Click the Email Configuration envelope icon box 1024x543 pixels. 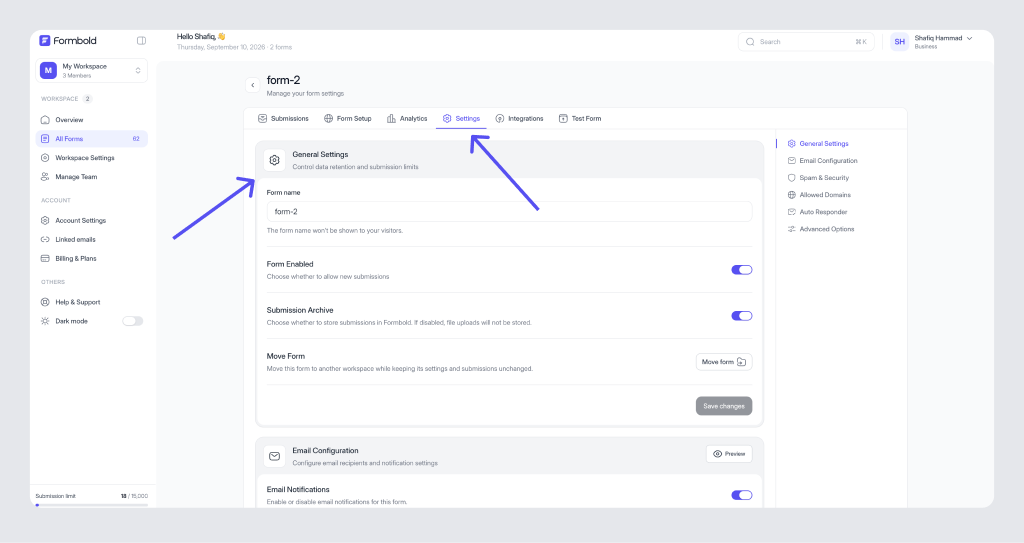(x=274, y=456)
